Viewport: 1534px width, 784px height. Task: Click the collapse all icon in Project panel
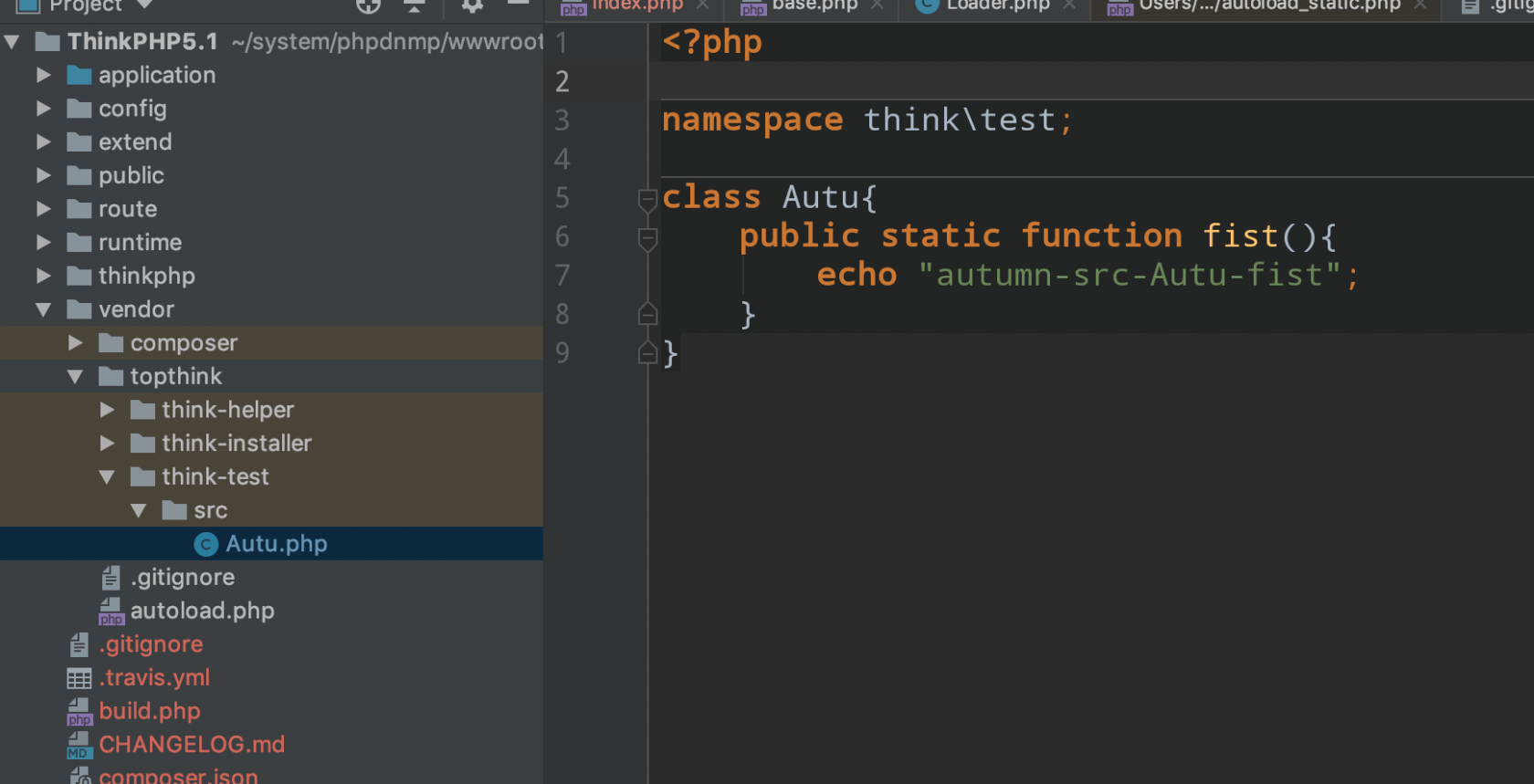(x=414, y=5)
